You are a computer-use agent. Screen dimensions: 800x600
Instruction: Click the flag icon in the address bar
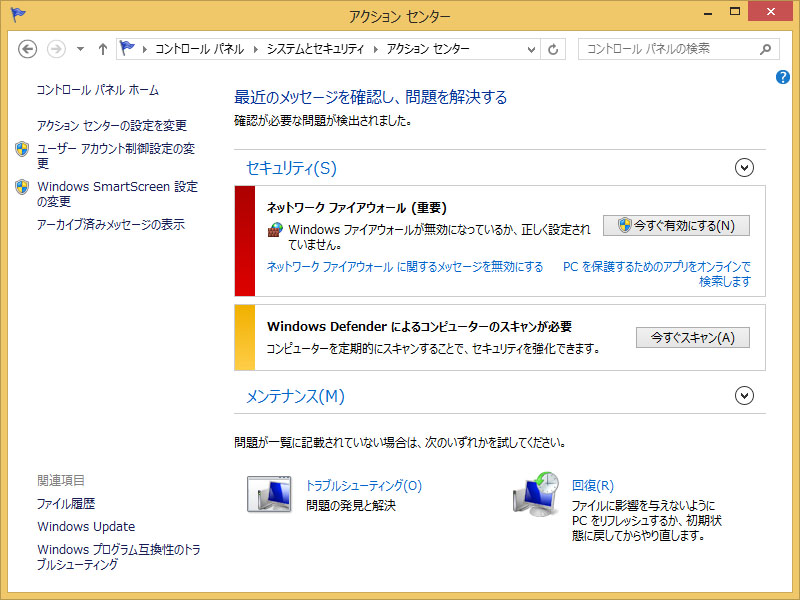coord(127,48)
